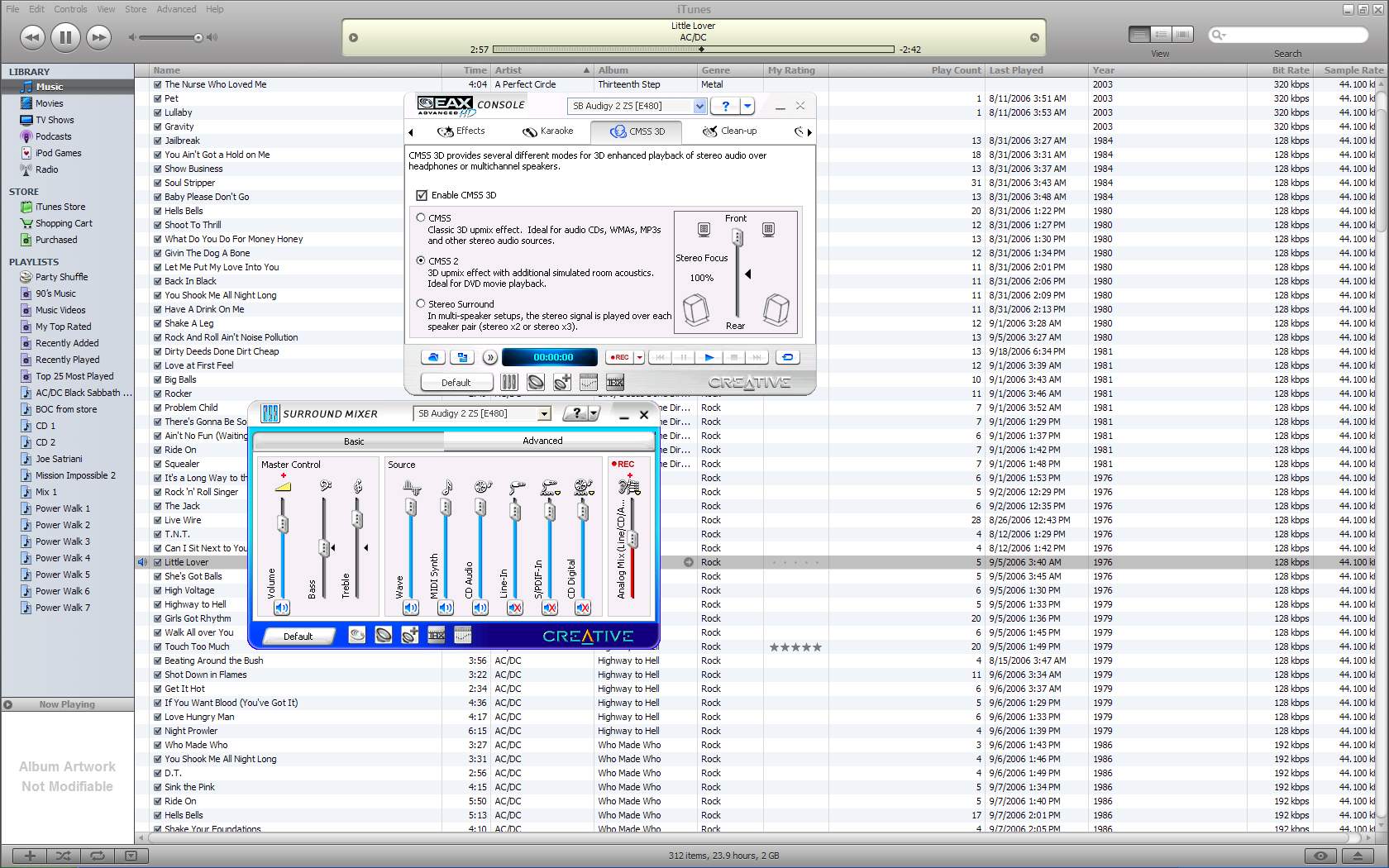Toggle loop button in EAX Console player

(x=787, y=357)
